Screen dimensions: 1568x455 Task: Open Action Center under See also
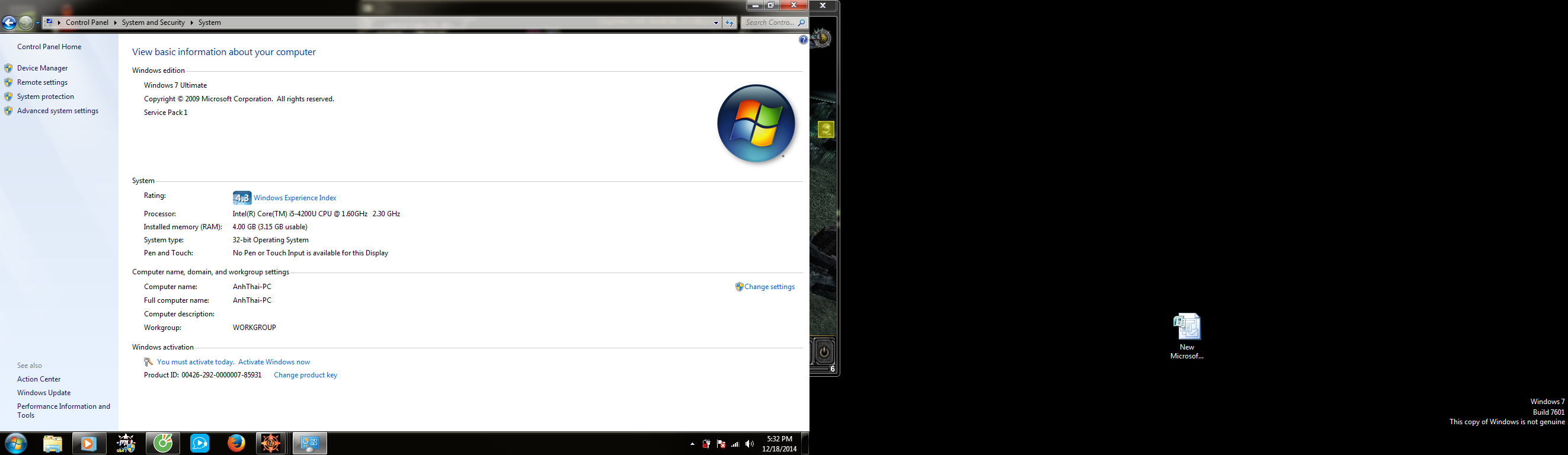(39, 379)
